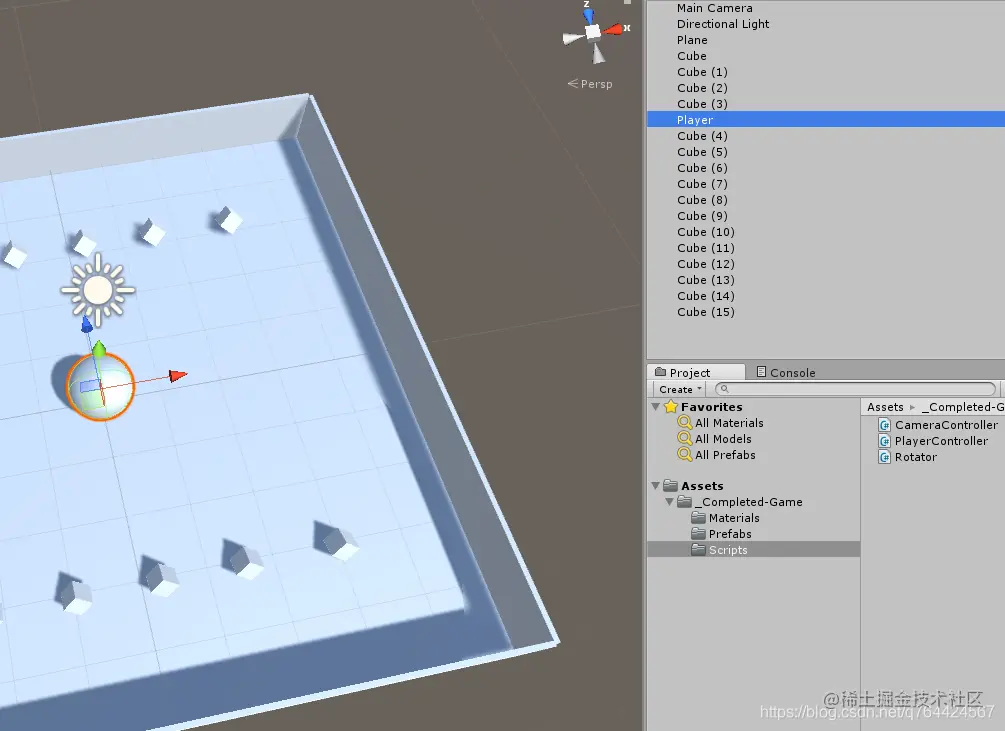Click the red X cone on orientation gizmo

pos(615,29)
